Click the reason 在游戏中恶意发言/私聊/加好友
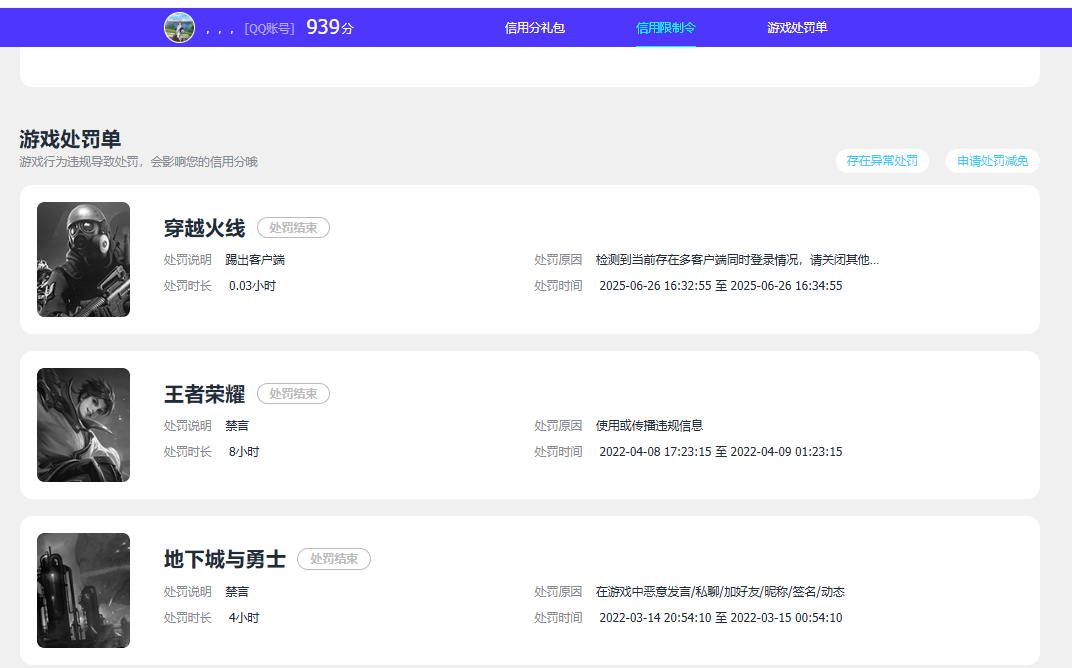The height and width of the screenshot is (668, 1072). click(720, 592)
